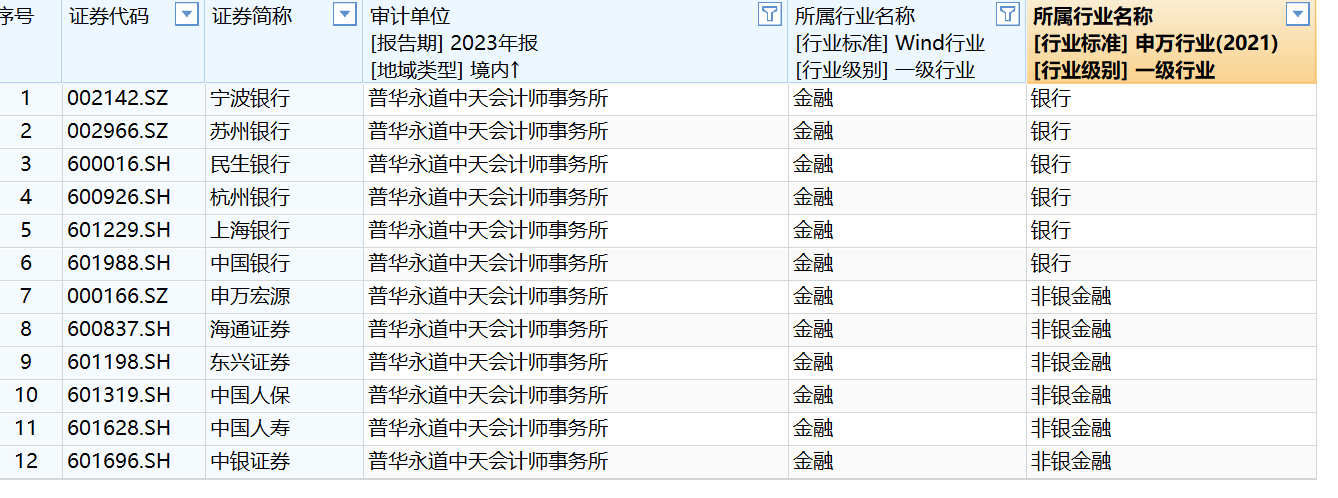
Task: Click the 银行 cell in 苏州银行 row
Action: tap(1172, 132)
